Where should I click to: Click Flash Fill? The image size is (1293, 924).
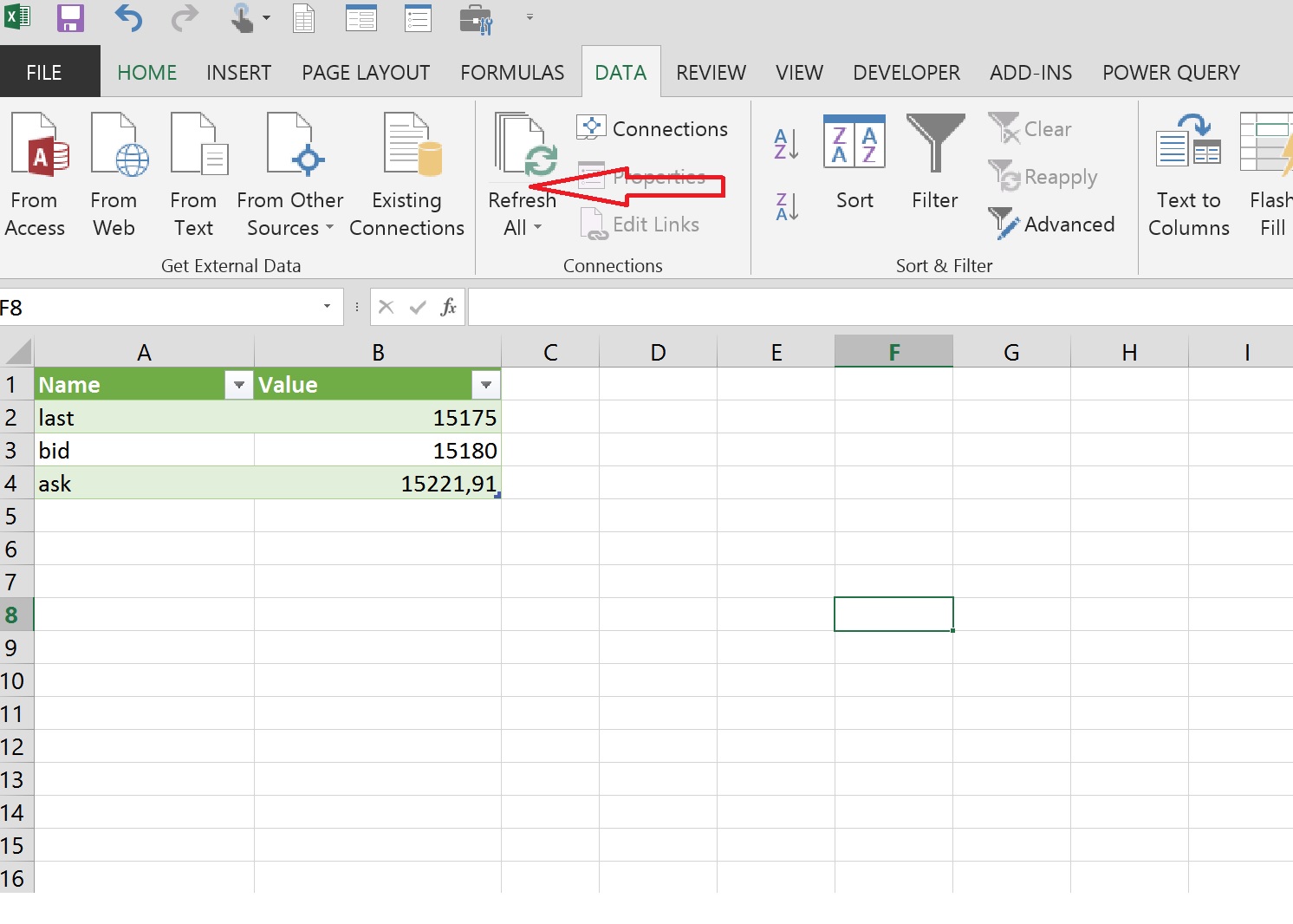(x=1268, y=176)
